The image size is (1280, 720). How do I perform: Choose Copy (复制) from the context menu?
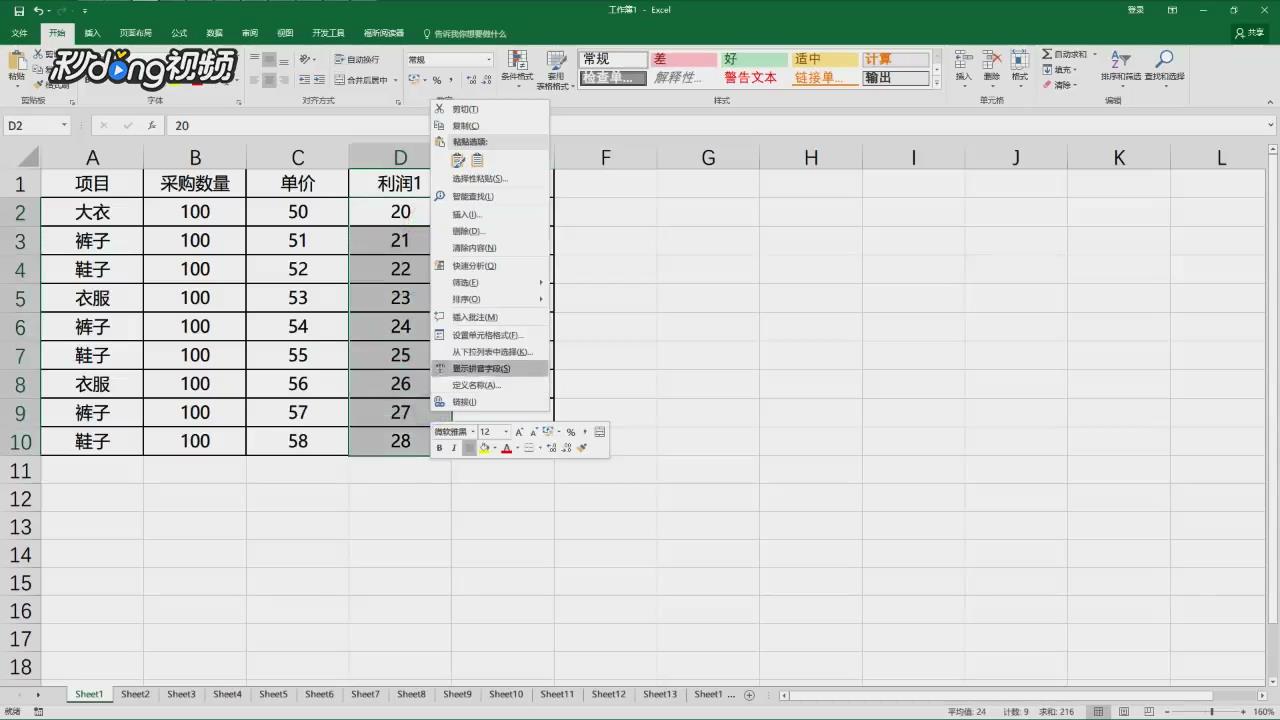(490, 126)
